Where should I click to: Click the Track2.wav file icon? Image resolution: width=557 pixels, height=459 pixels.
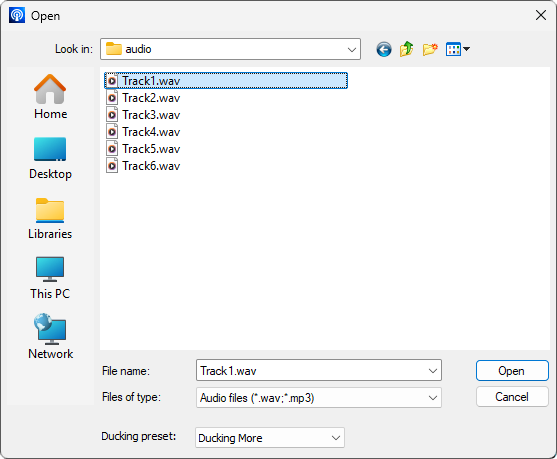(x=112, y=98)
